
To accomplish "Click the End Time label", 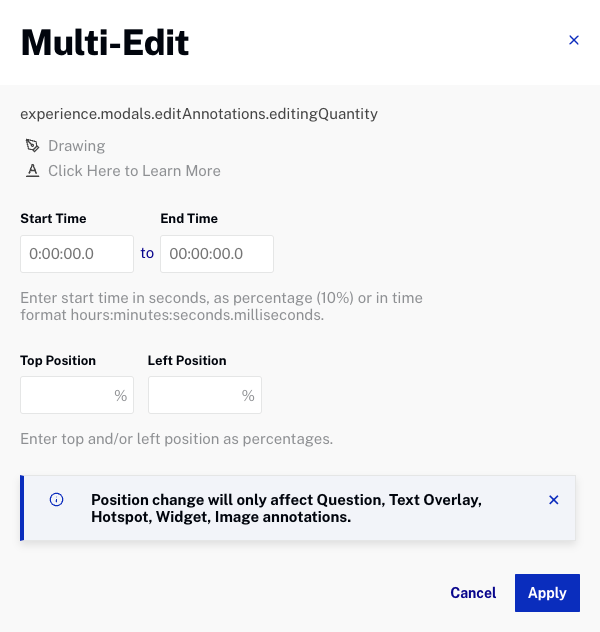I will coord(189,218).
